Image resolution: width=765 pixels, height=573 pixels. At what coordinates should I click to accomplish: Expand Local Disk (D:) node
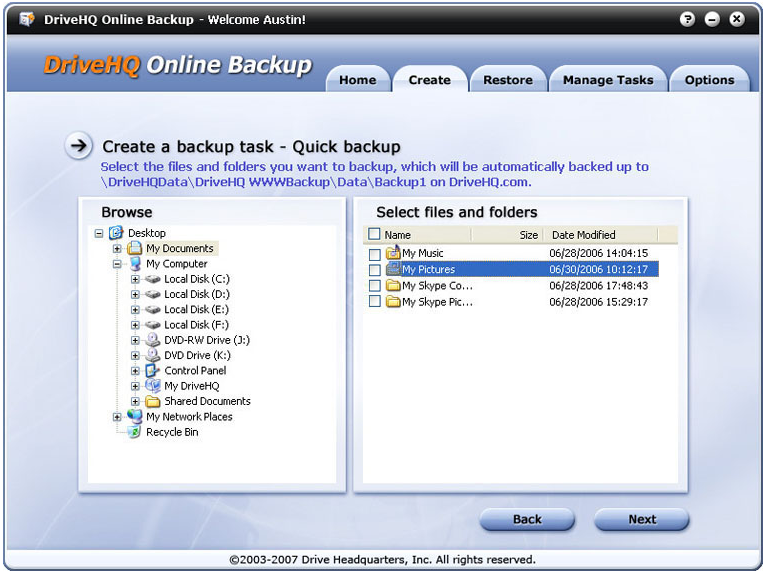pyautogui.click(x=135, y=294)
